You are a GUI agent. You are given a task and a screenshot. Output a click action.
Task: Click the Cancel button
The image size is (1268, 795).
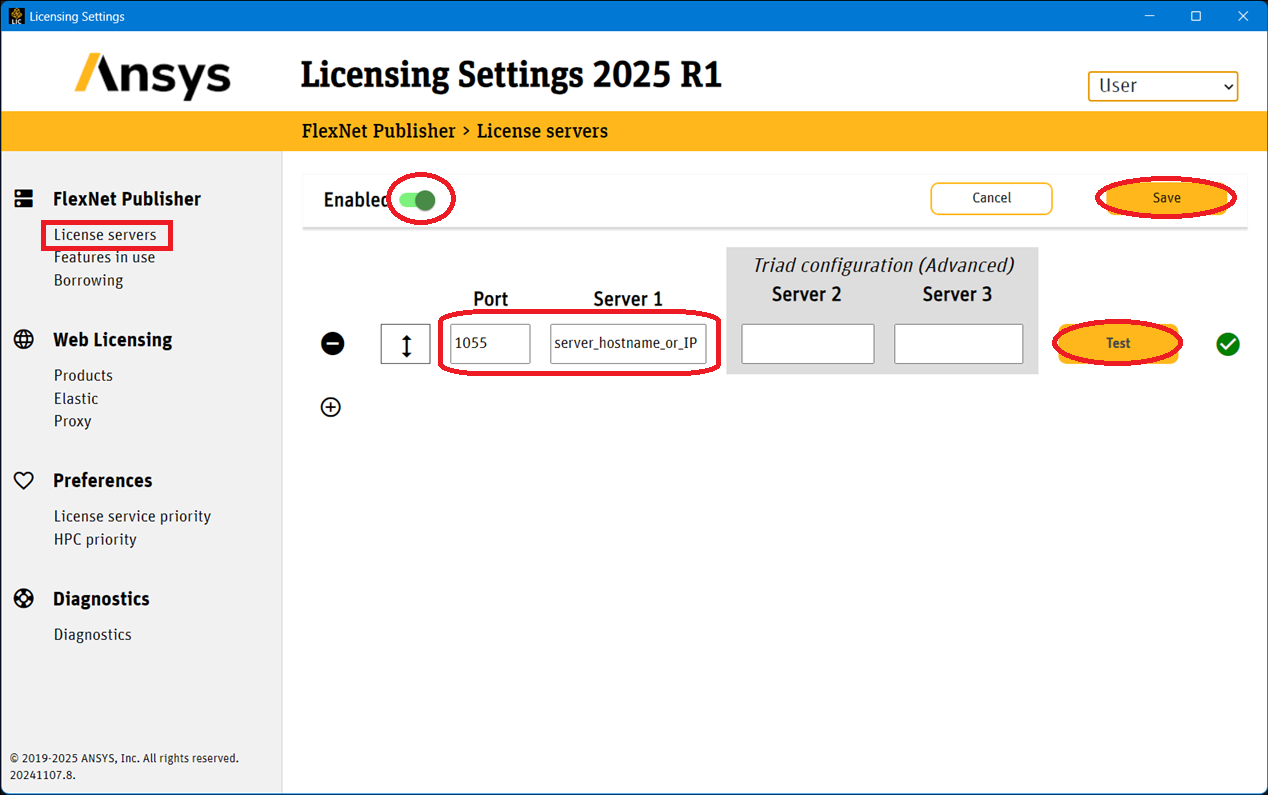click(x=991, y=198)
